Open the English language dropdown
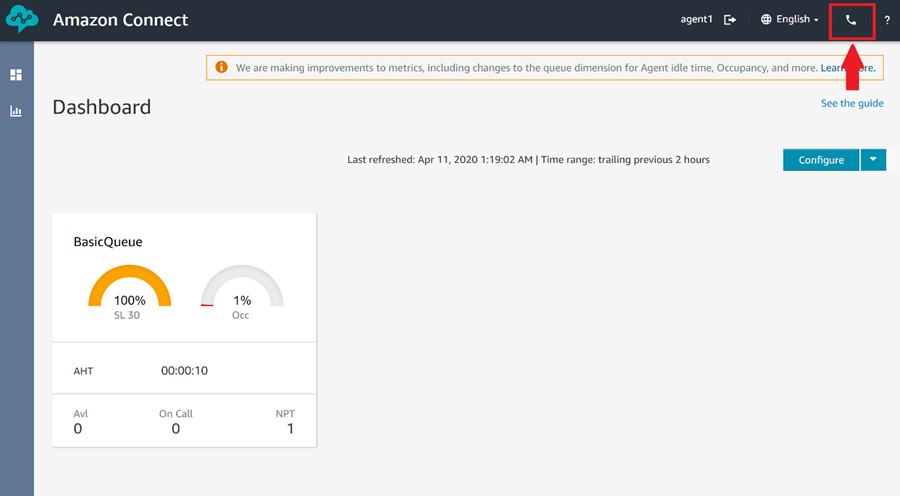 pyautogui.click(x=797, y=20)
